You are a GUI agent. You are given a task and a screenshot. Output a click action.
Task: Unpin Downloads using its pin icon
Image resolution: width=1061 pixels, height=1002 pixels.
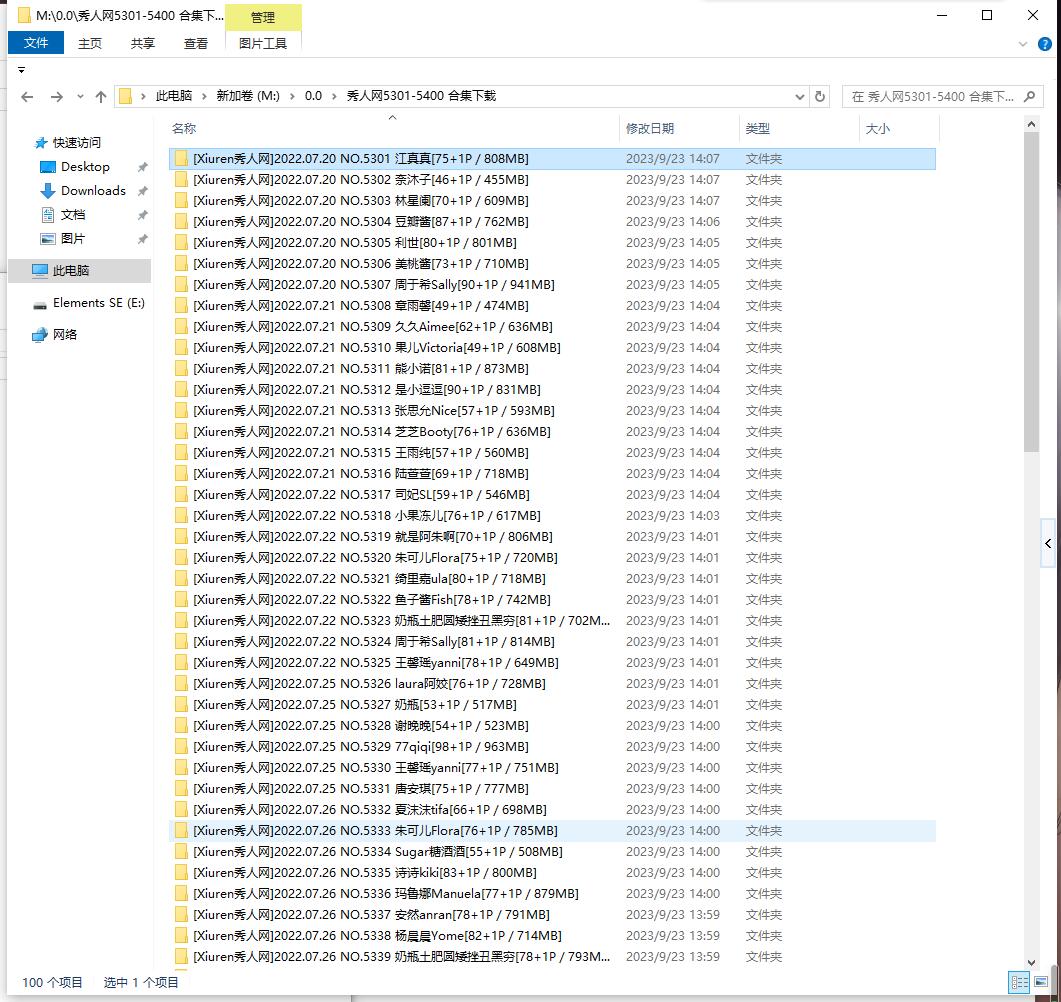(143, 191)
